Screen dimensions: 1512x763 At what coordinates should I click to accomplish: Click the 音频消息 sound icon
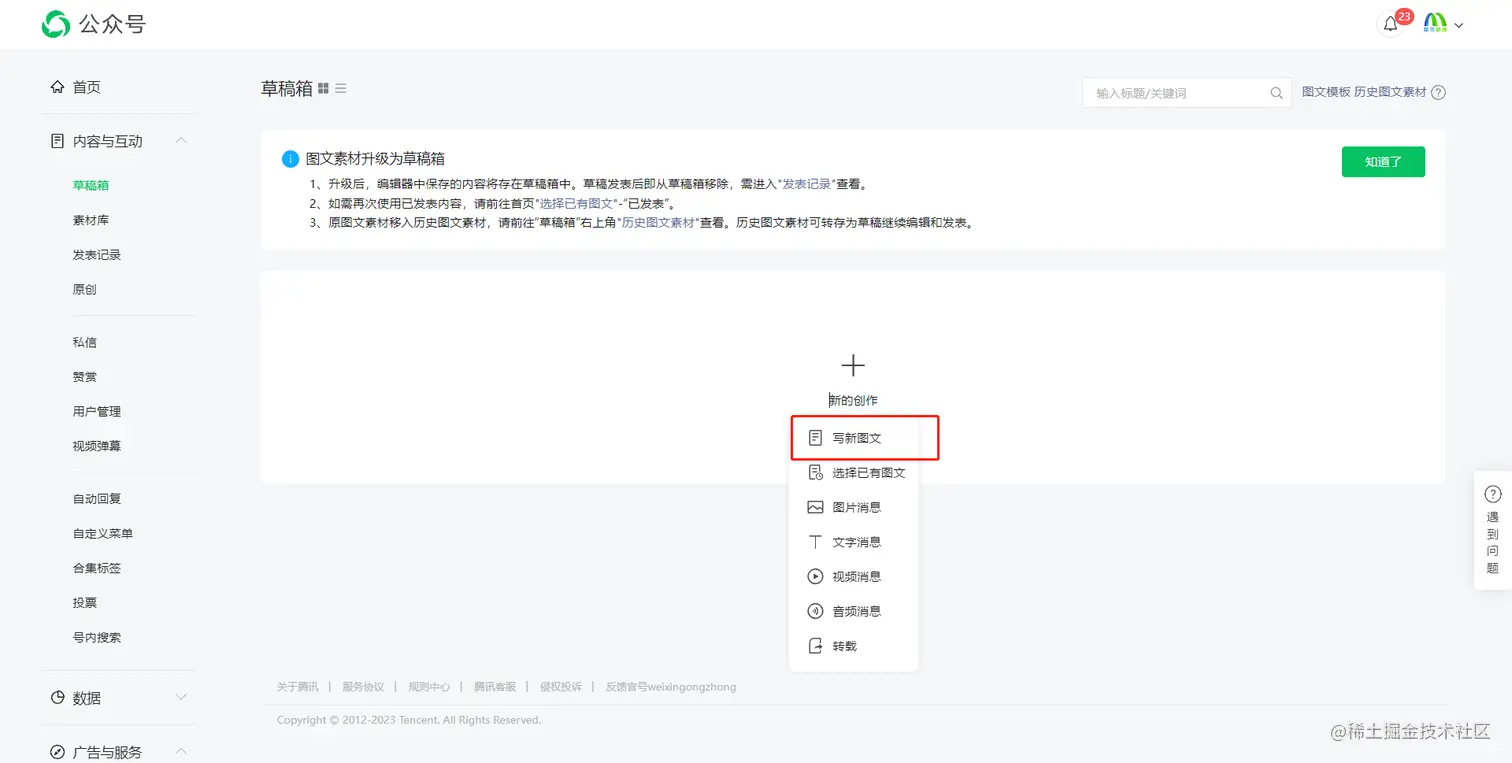[x=815, y=611]
